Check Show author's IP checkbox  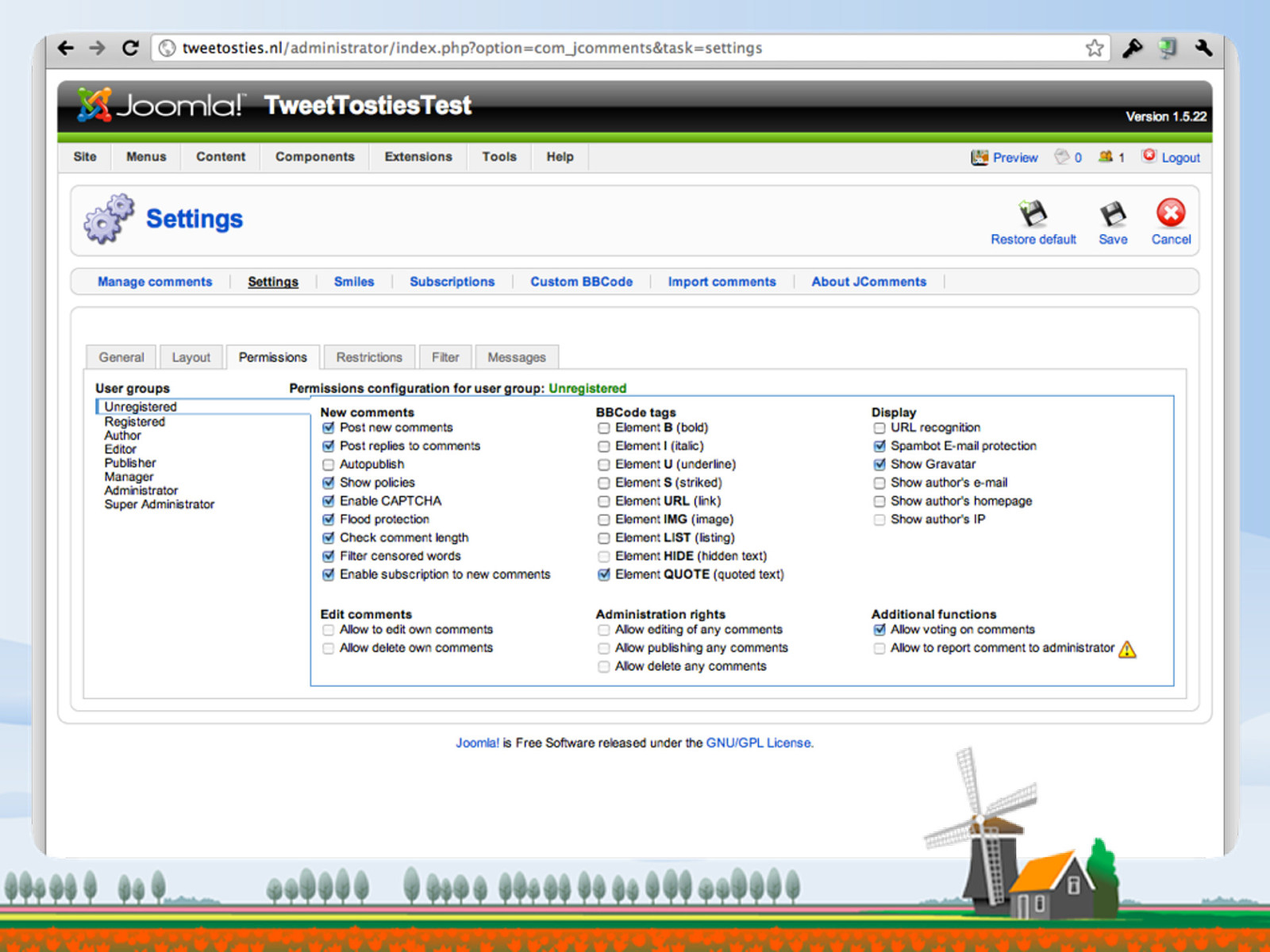coord(879,520)
